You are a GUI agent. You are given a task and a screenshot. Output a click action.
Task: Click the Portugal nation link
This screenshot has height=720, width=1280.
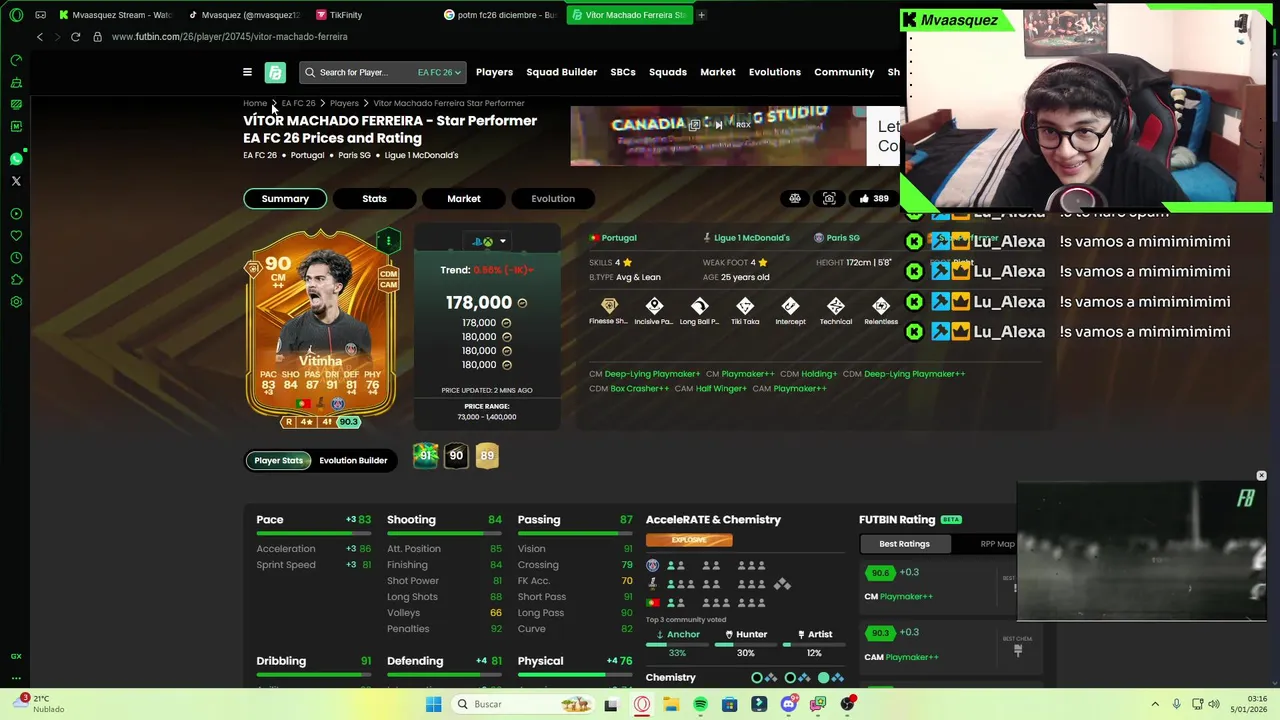tap(613, 238)
